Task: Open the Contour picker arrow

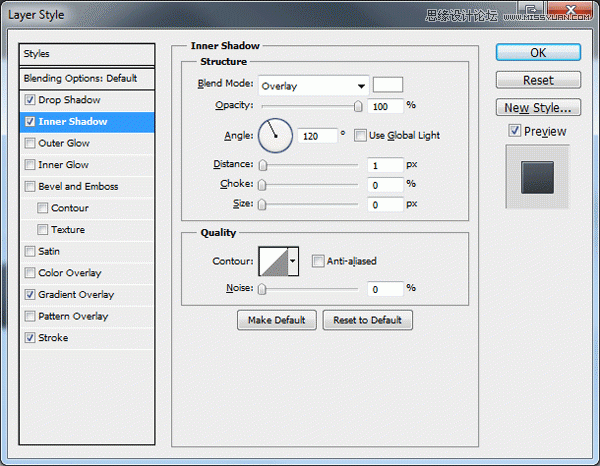Action: [293, 261]
